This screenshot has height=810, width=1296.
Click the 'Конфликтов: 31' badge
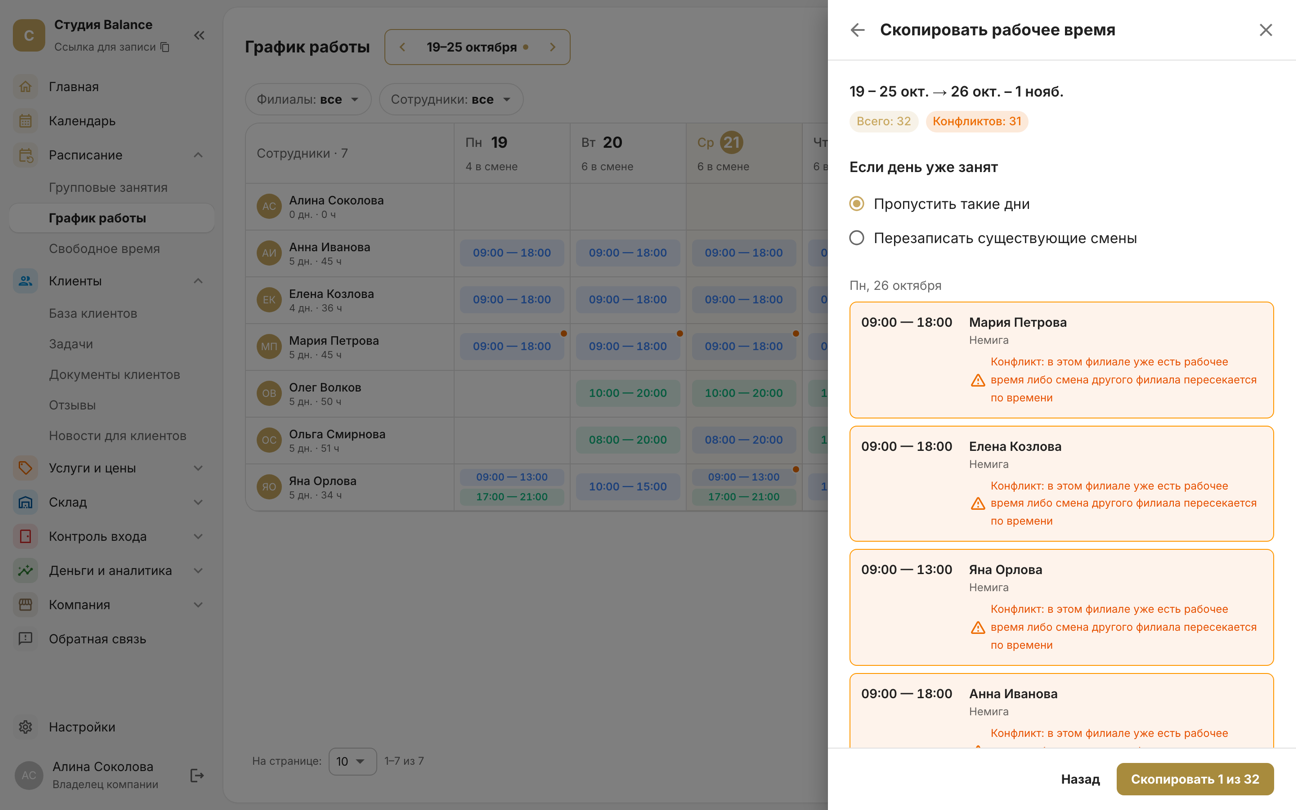977,121
